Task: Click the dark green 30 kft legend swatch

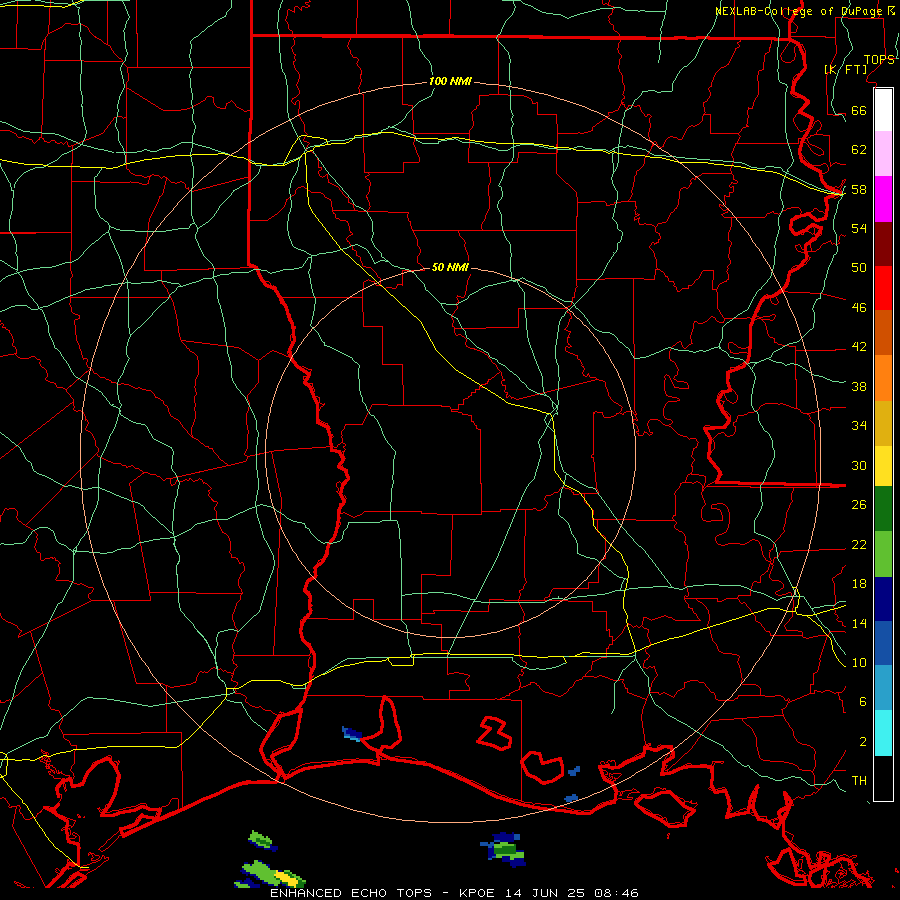Action: (883, 509)
